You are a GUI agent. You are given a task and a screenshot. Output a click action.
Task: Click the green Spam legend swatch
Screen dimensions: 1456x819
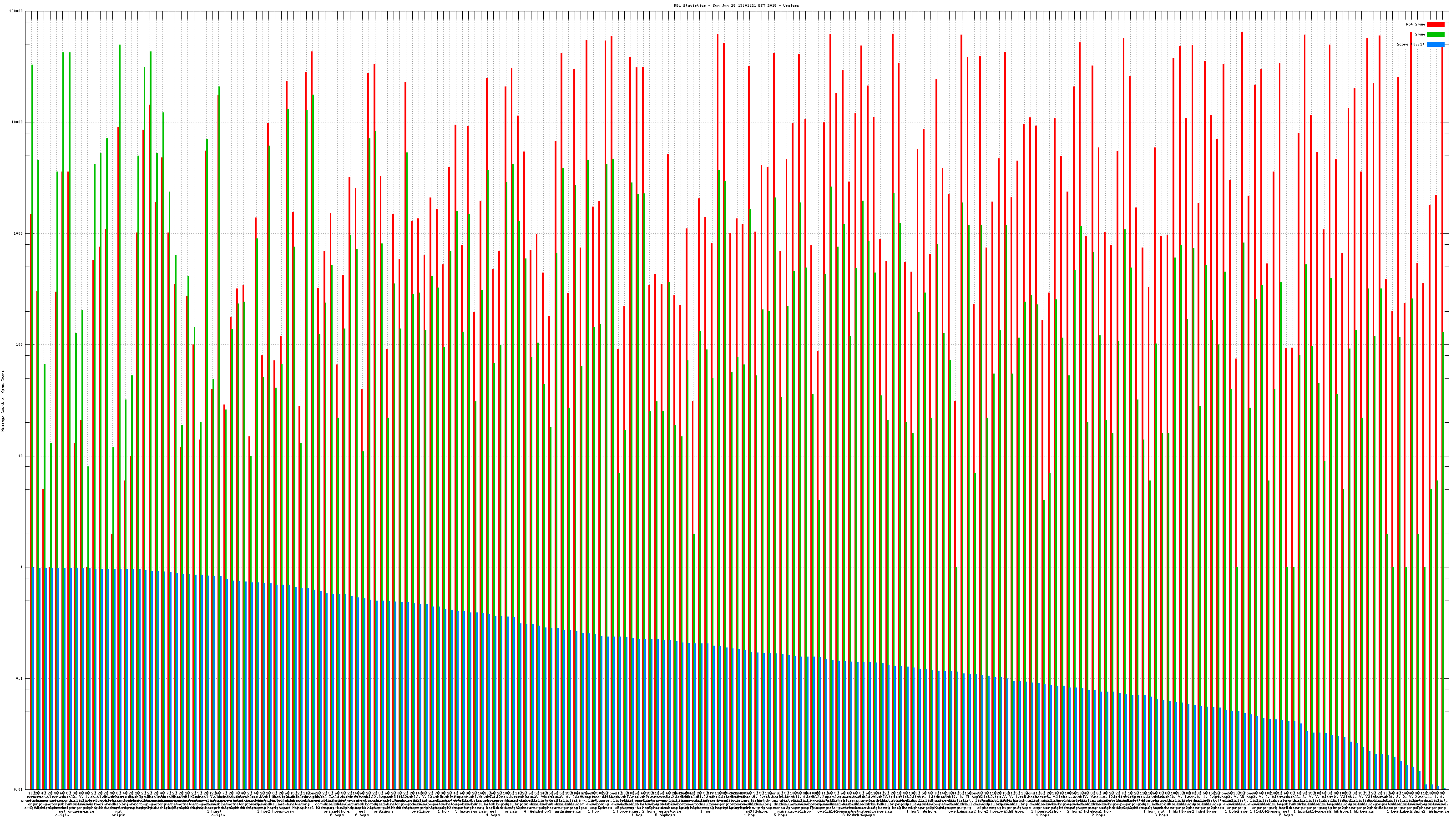tap(1435, 35)
